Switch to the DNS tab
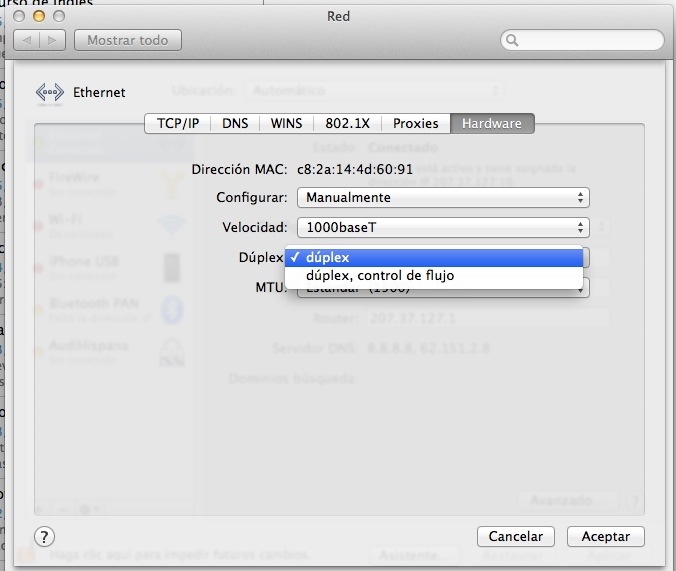 pos(235,123)
